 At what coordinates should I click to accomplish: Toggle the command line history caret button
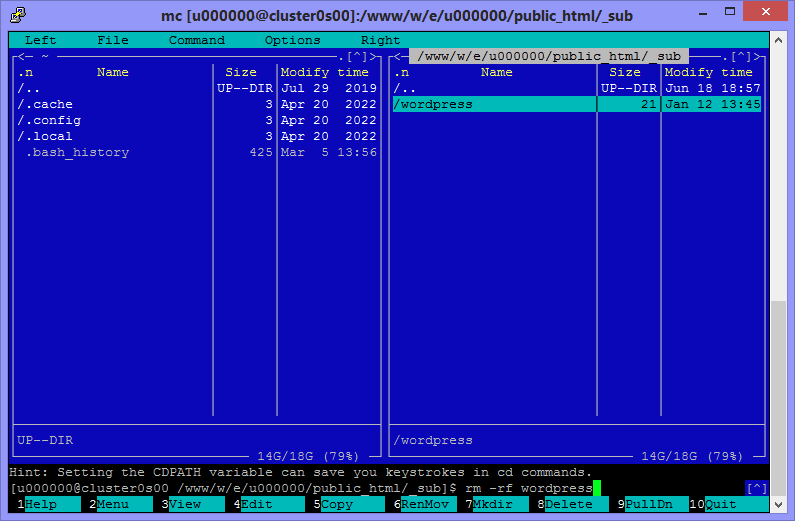pos(757,488)
